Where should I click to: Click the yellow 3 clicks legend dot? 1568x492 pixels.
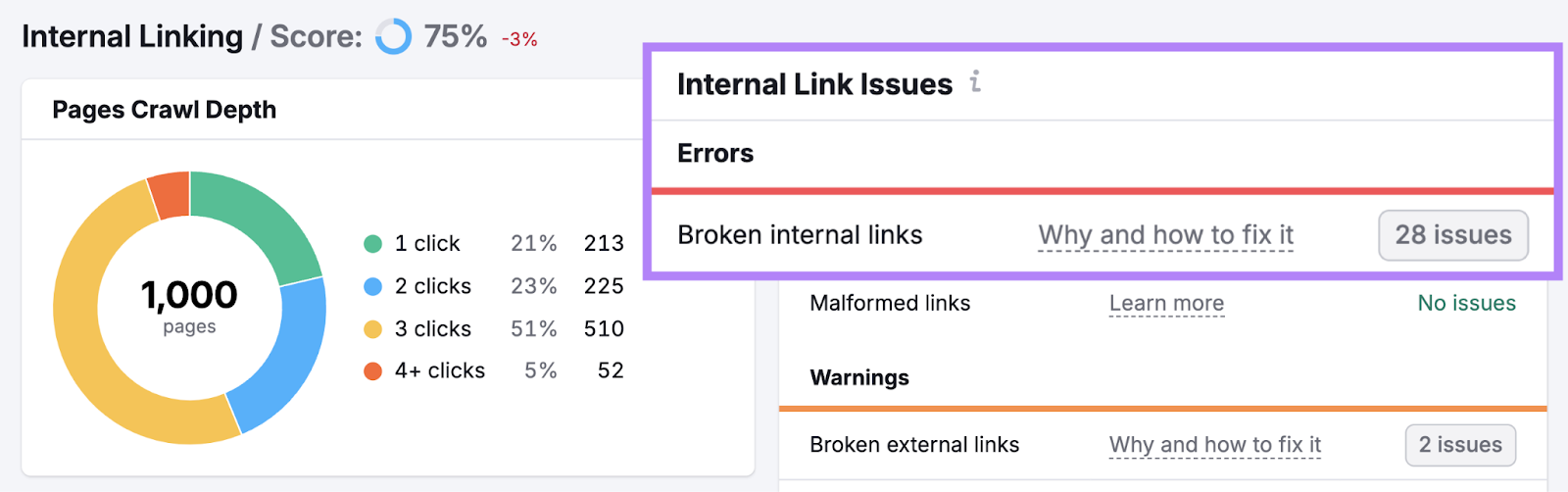tap(372, 329)
